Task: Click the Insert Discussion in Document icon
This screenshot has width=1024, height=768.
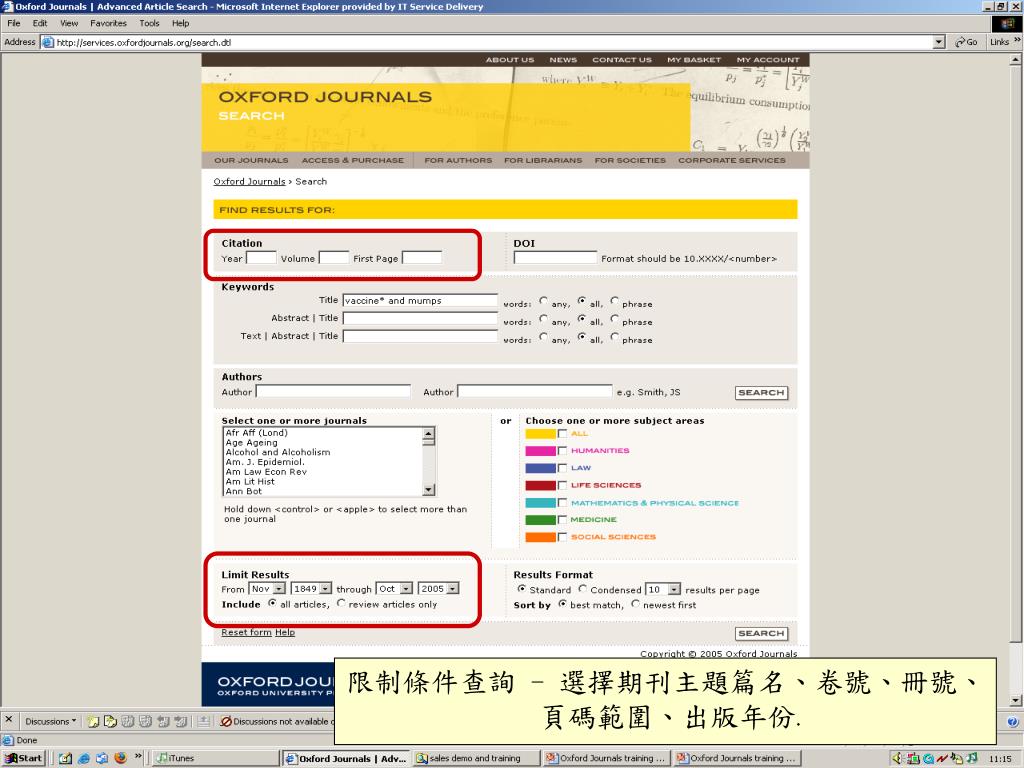Action: click(x=93, y=722)
